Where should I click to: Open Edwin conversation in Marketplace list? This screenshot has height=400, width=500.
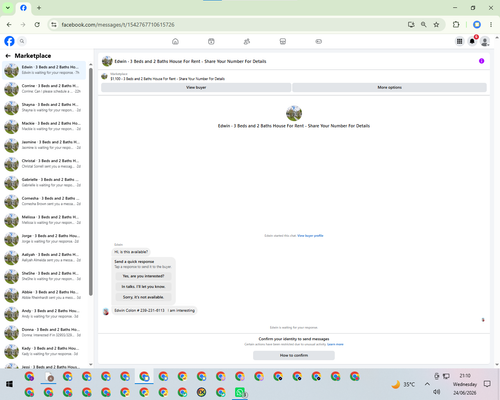point(44,70)
